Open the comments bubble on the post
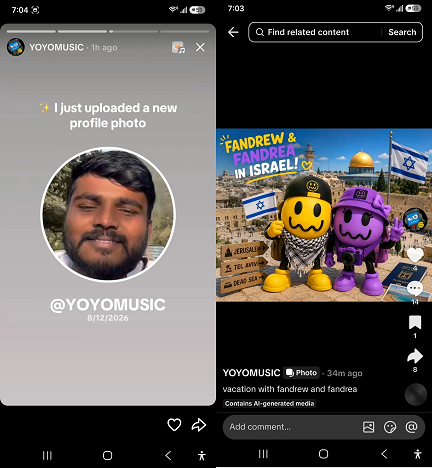 (x=415, y=288)
